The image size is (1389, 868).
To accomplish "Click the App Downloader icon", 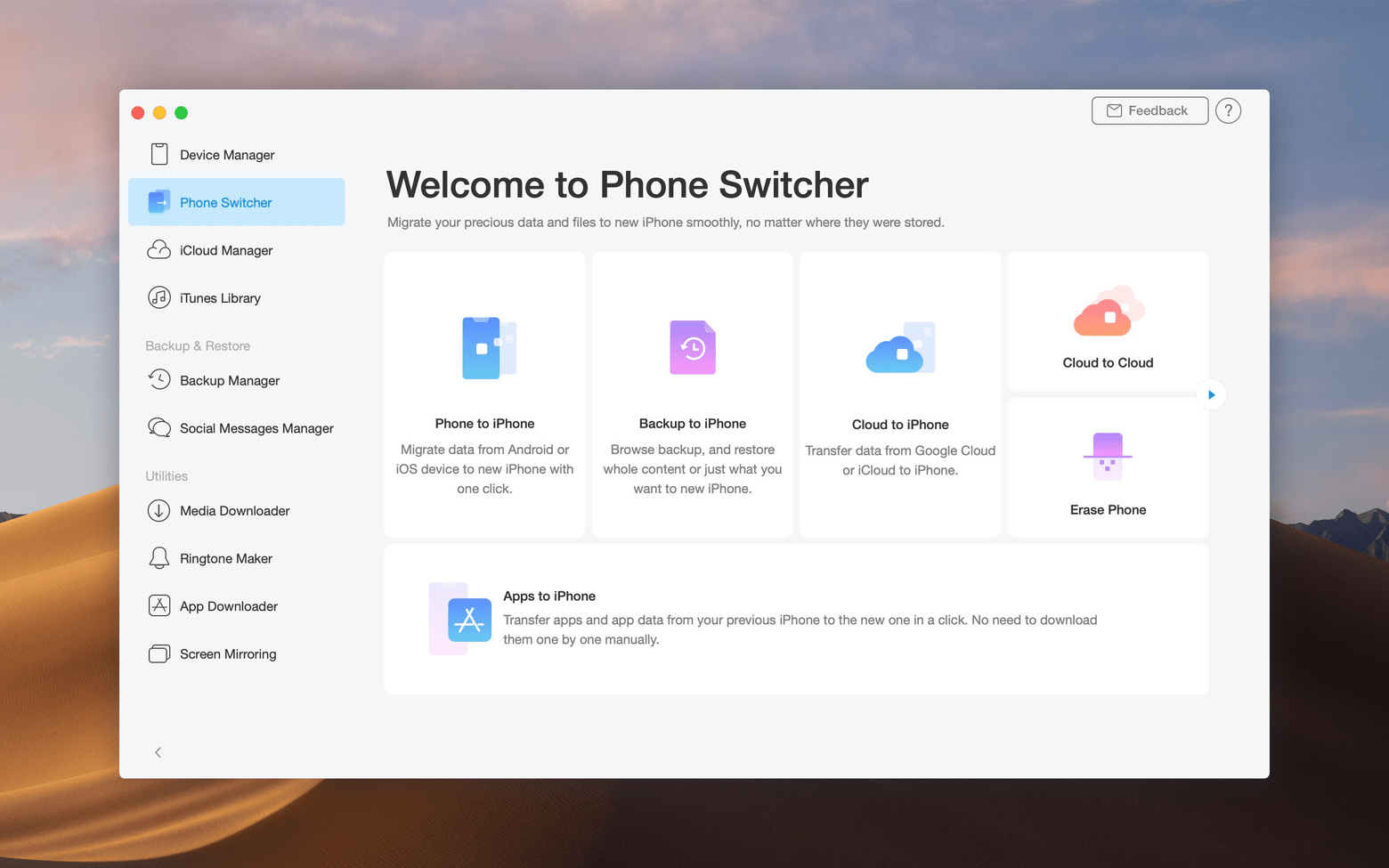I will point(159,606).
